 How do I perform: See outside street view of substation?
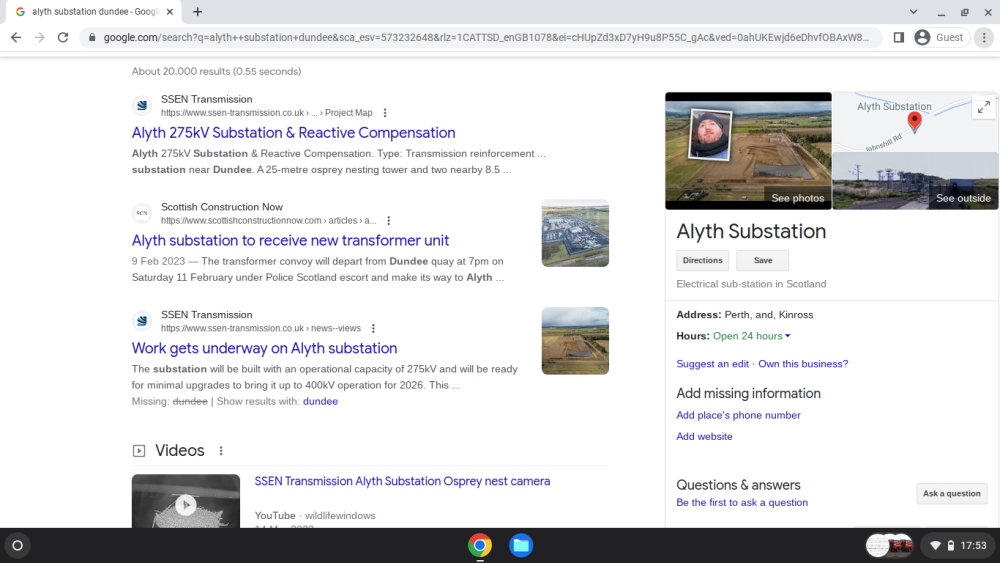(x=915, y=181)
